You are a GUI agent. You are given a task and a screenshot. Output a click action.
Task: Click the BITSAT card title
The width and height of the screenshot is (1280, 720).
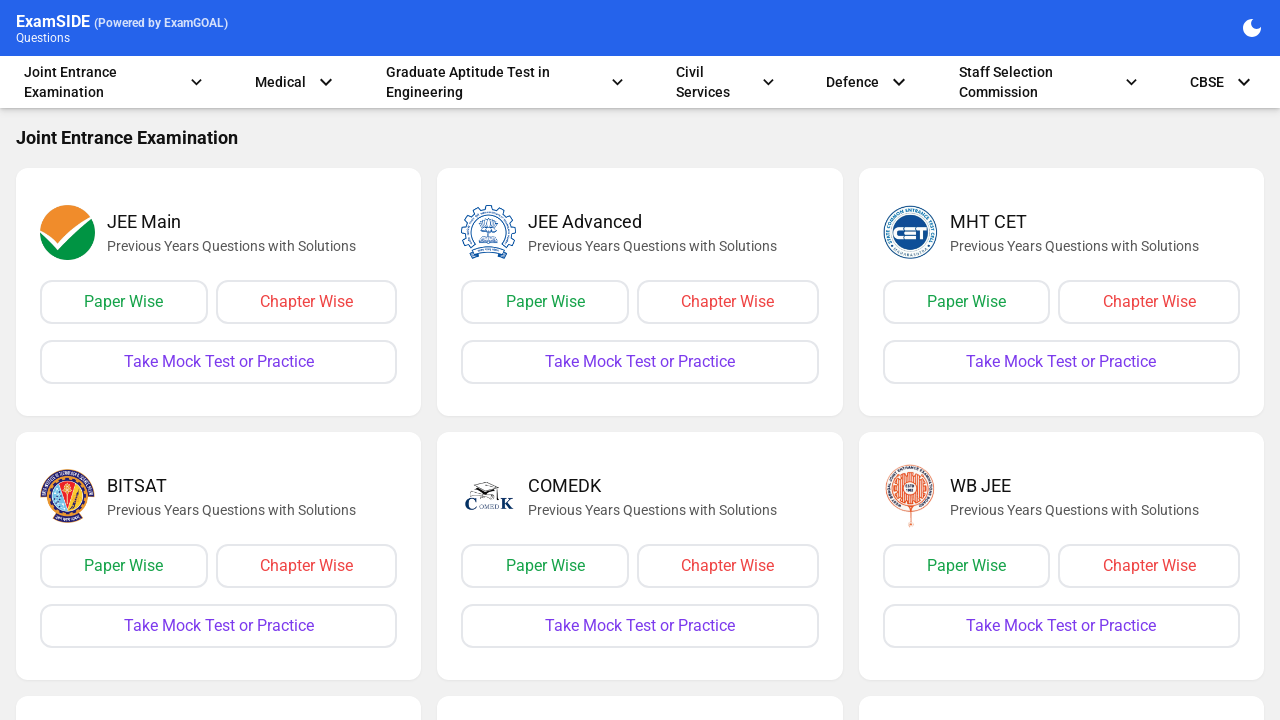[x=137, y=486]
